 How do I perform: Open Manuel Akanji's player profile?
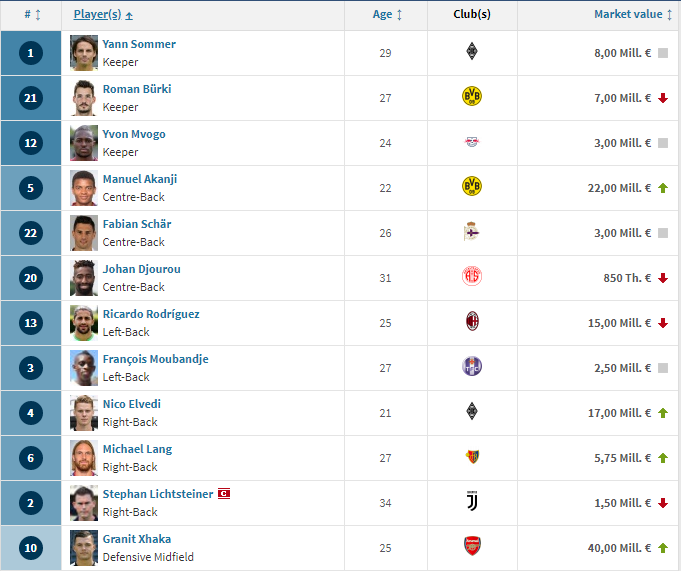(x=140, y=179)
